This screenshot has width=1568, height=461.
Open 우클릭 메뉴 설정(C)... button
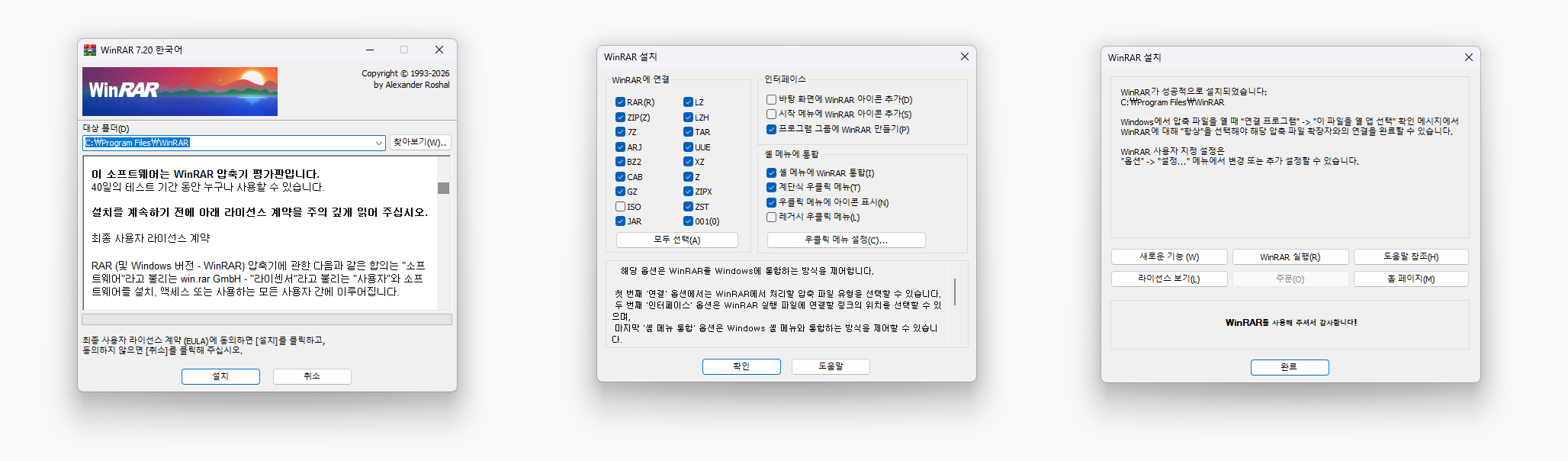[x=846, y=240]
